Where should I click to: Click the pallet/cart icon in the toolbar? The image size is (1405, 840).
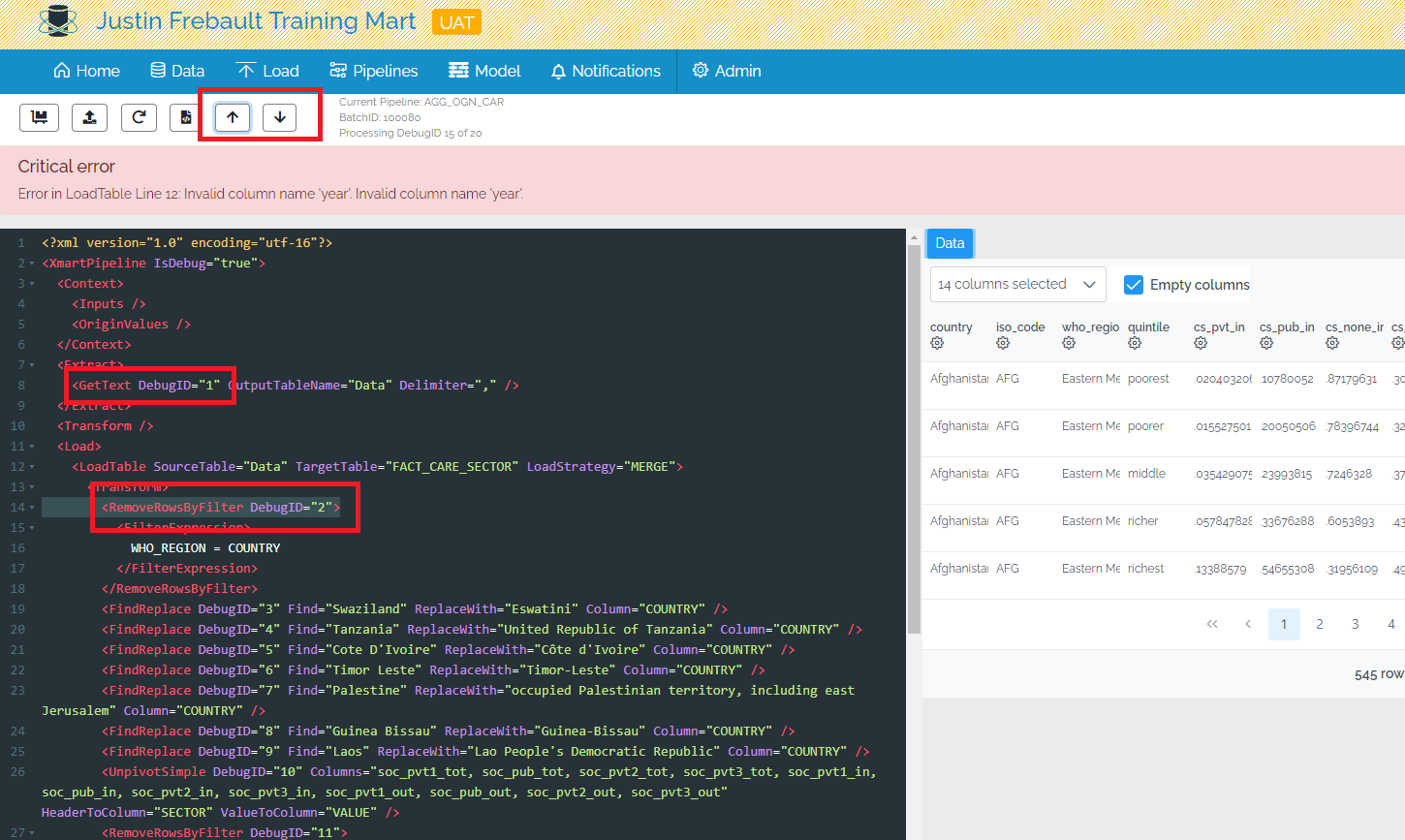[39, 117]
